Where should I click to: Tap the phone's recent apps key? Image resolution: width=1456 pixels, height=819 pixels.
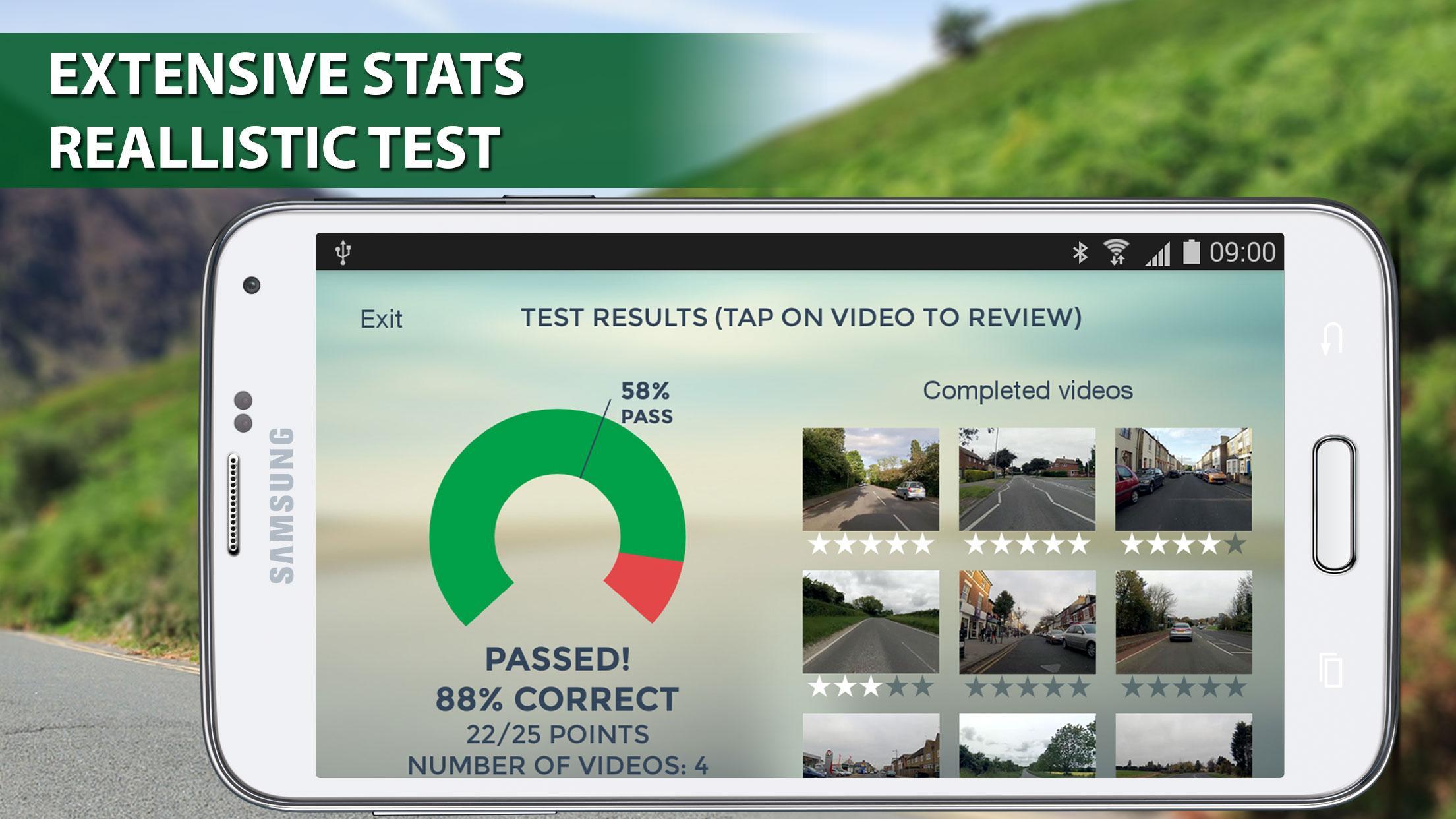(1331, 669)
